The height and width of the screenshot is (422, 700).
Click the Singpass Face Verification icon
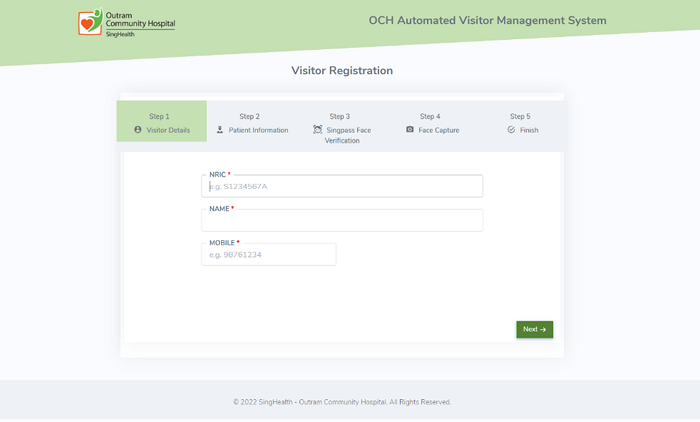317,130
